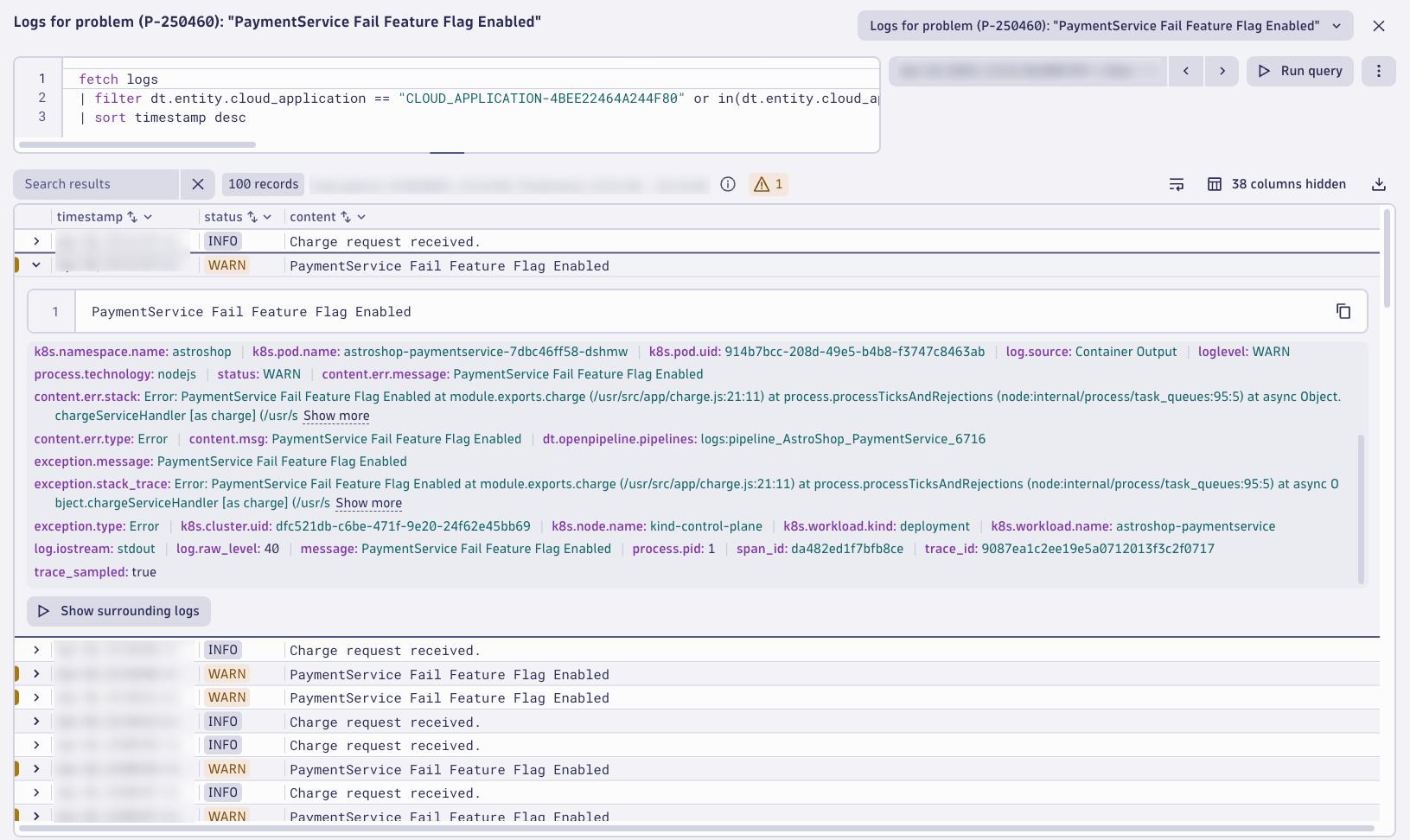This screenshot has width=1410, height=840.
Task: Click the query editor resize handle
Action: [447, 153]
